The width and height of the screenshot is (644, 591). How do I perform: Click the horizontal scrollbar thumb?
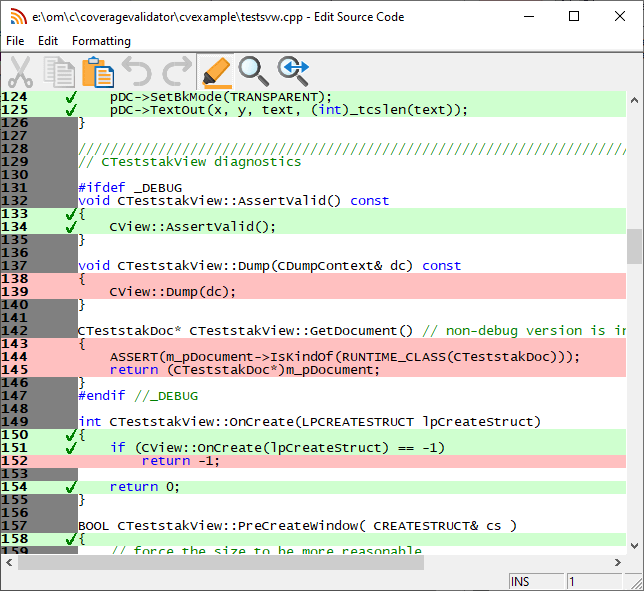[221, 562]
